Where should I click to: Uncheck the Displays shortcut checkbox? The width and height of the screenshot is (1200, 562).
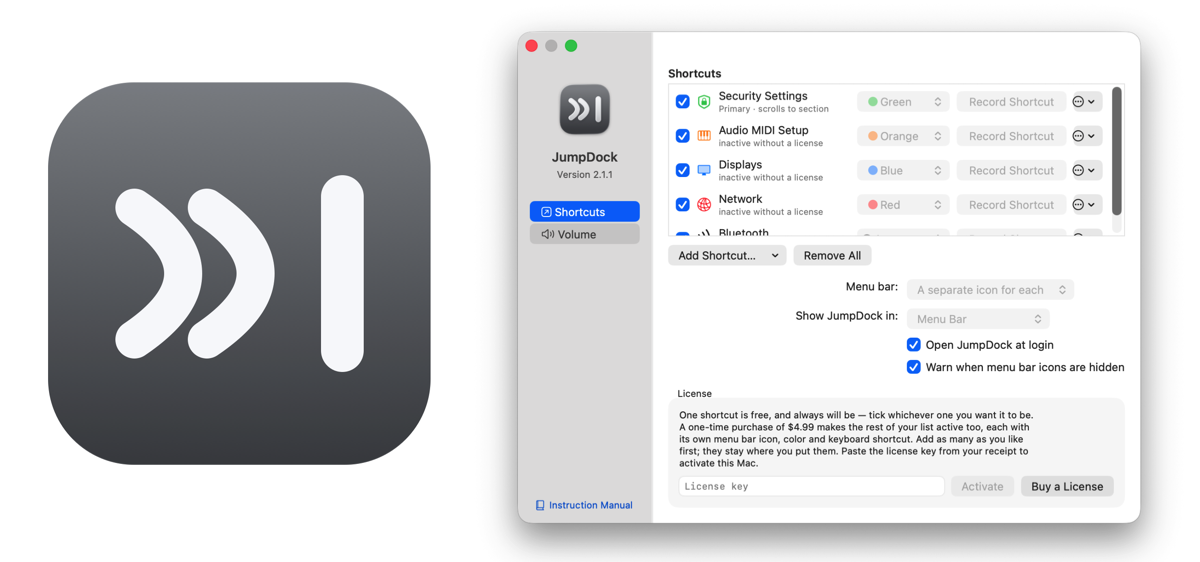tap(682, 170)
